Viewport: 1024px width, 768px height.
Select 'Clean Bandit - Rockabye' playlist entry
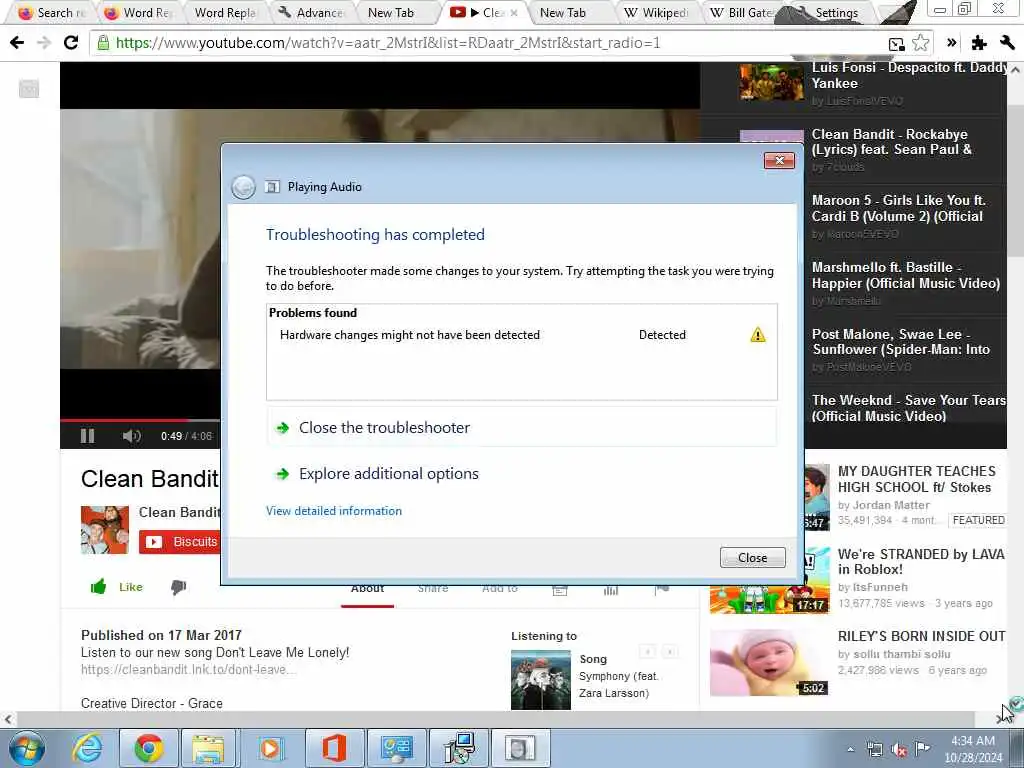tap(872, 150)
